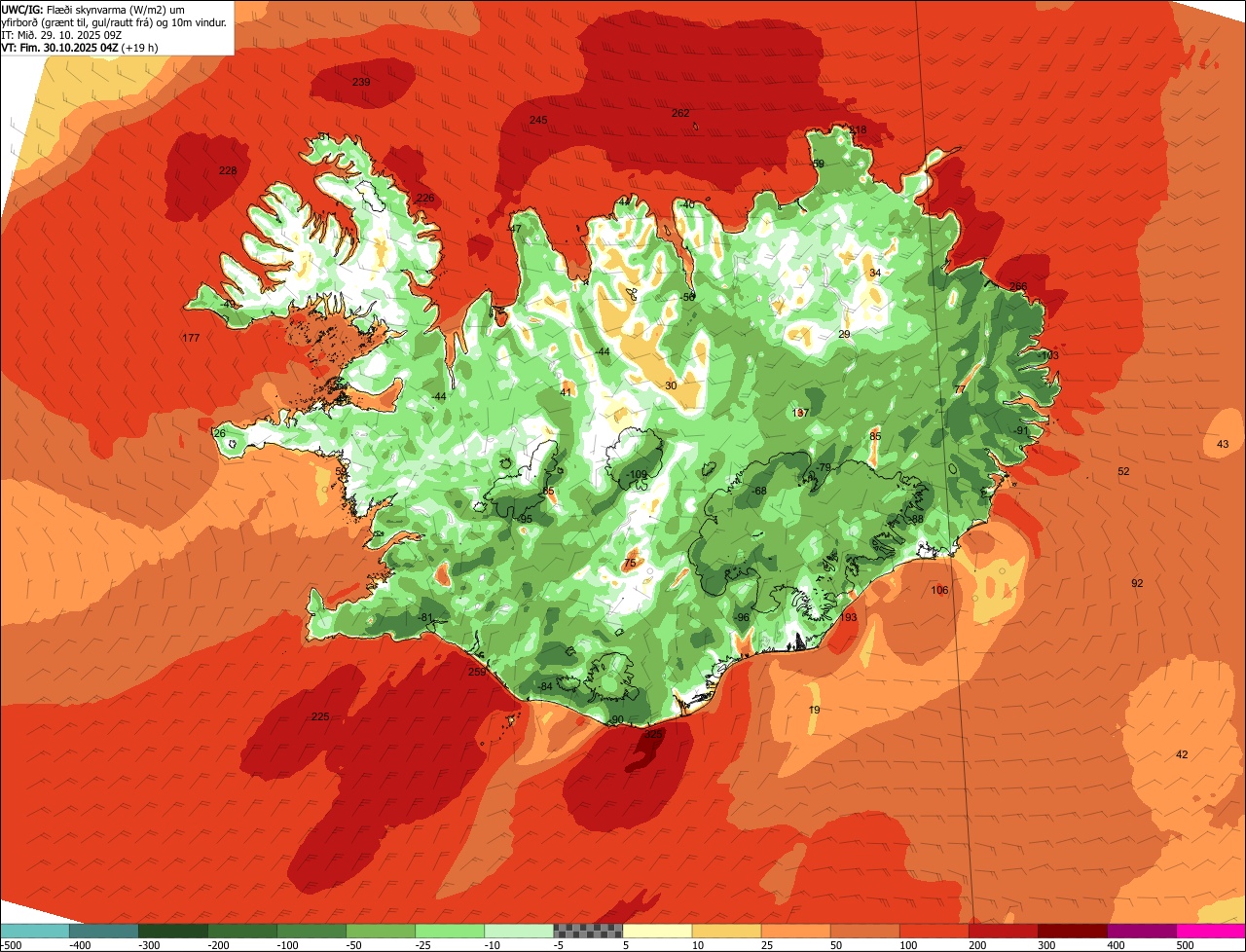Click the legend swatch between -400 and -300
Screen dimensions: 1246x952
tap(104, 931)
